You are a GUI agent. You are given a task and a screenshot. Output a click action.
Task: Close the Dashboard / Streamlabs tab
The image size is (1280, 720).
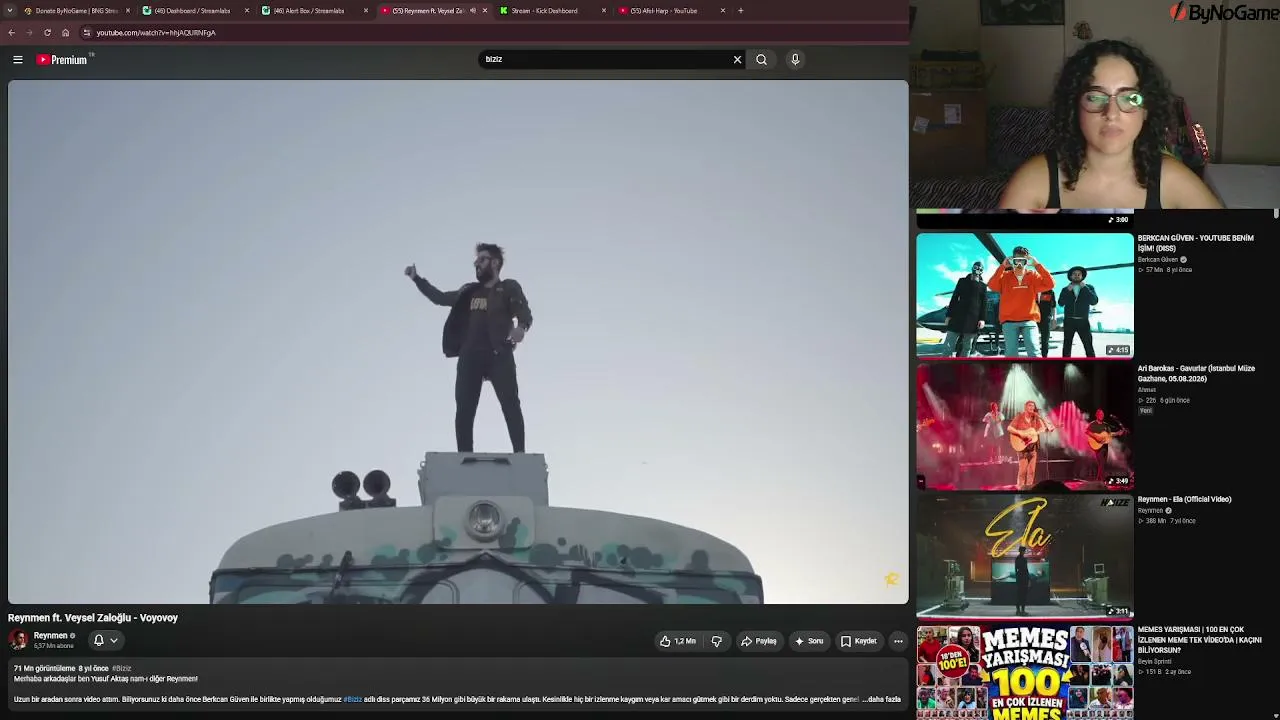tap(247, 11)
